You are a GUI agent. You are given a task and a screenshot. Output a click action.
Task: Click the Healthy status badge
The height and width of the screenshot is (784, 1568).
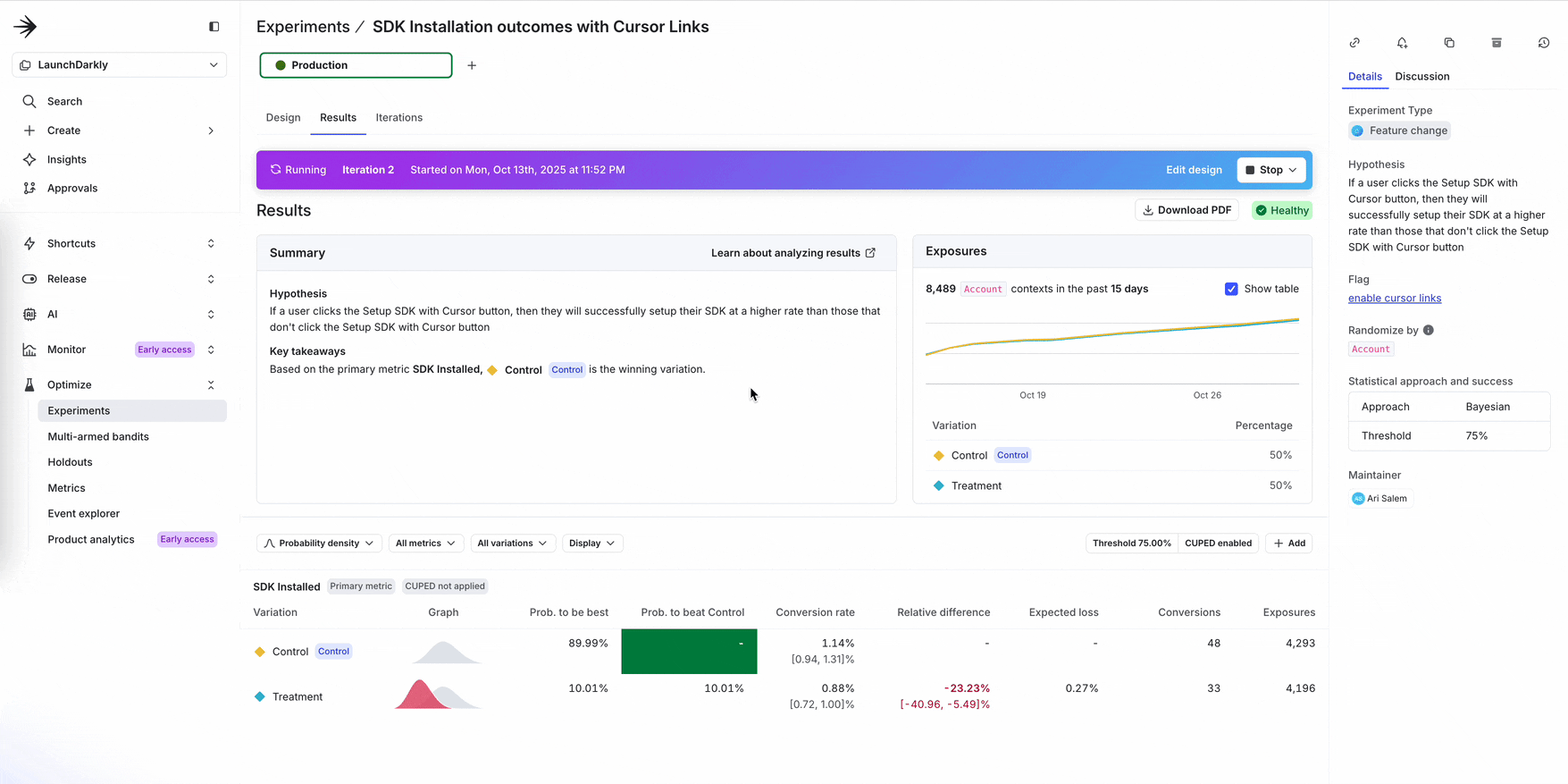pyautogui.click(x=1281, y=210)
